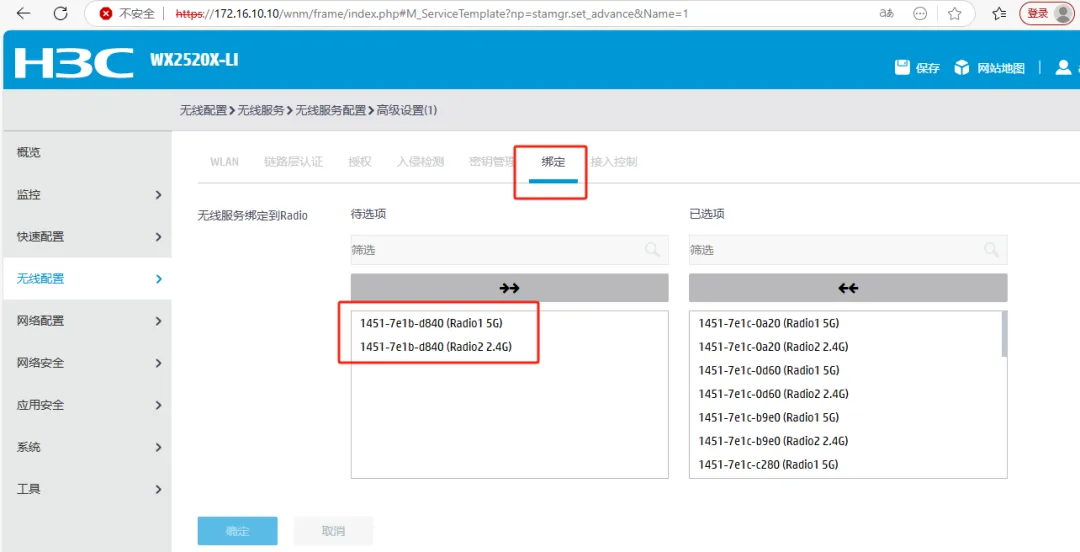Image resolution: width=1080 pixels, height=552 pixels.
Task: Open the 网站地图 cube icon
Action: [x=962, y=68]
